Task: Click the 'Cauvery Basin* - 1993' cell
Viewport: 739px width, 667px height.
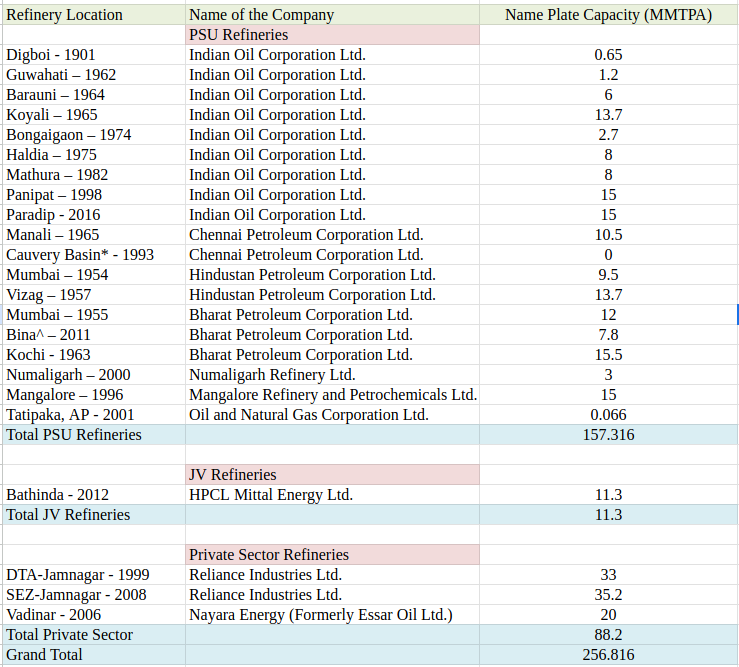Action: pyautogui.click(x=94, y=255)
